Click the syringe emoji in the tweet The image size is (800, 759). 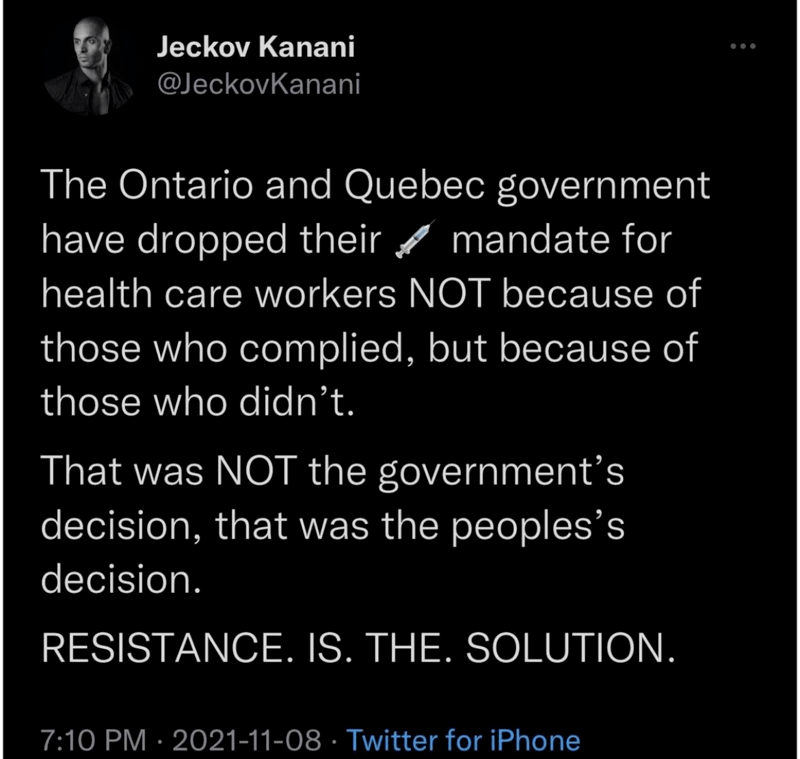click(412, 243)
